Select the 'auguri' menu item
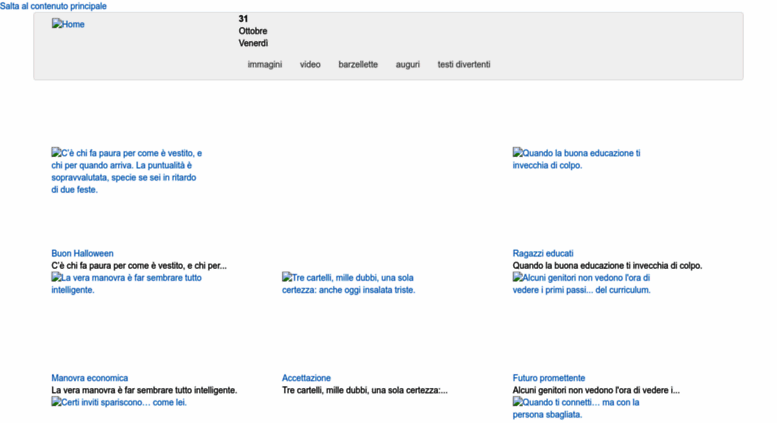 point(407,65)
